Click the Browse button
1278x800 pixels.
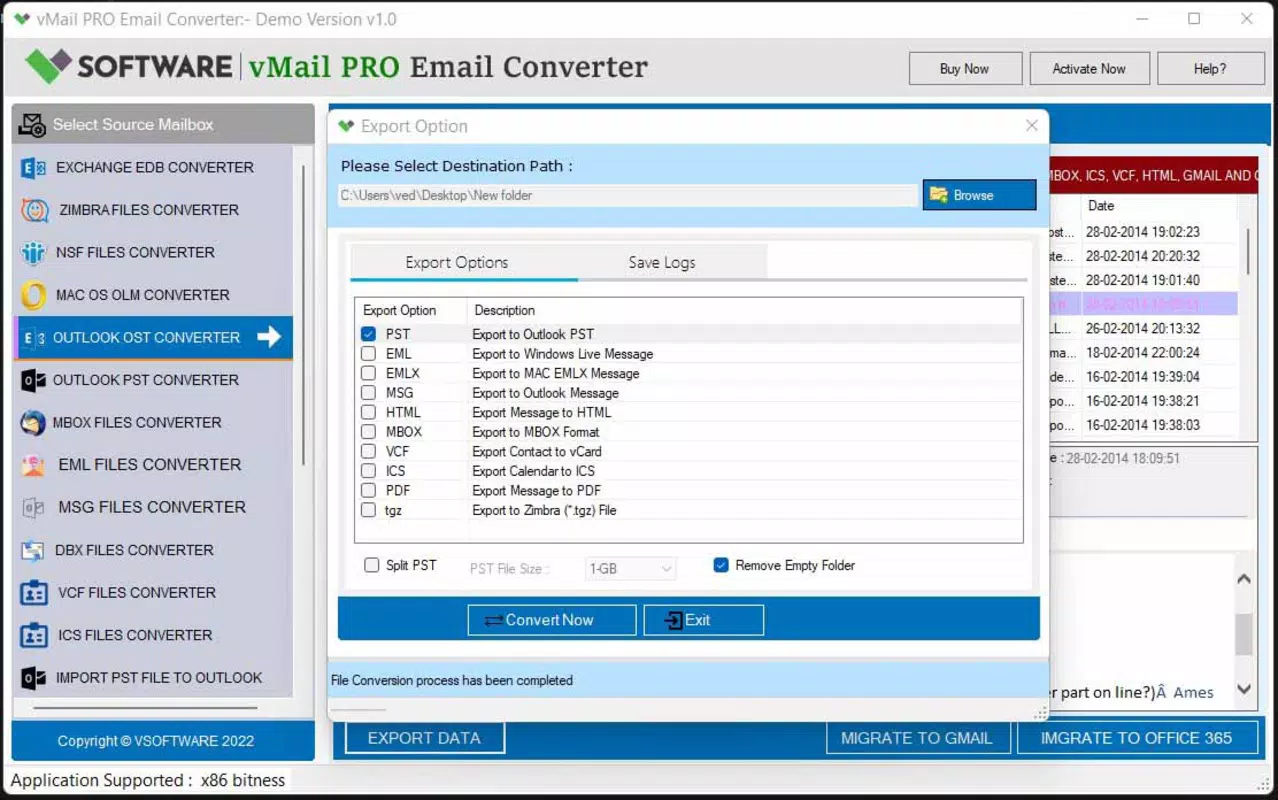coord(979,195)
